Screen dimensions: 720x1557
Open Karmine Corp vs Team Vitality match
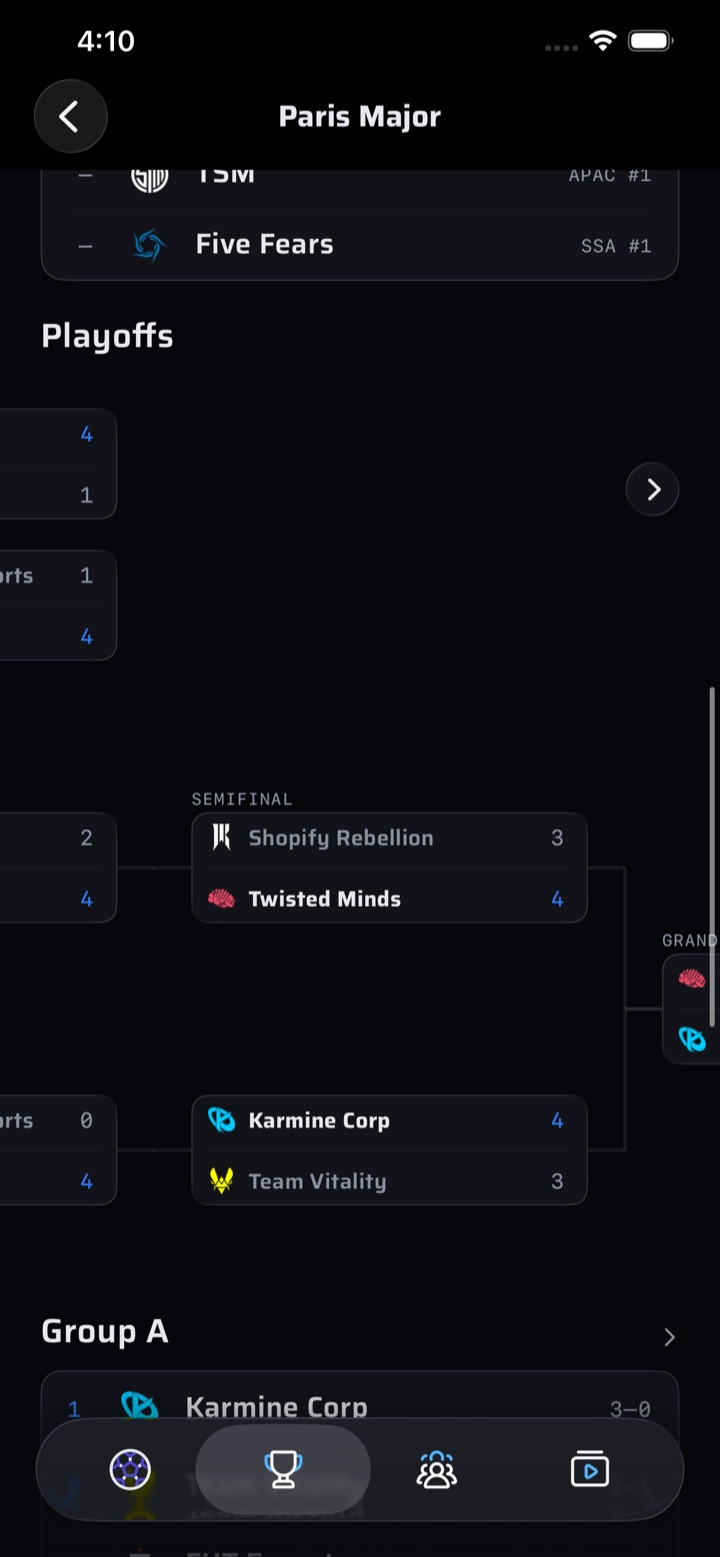(x=389, y=1150)
